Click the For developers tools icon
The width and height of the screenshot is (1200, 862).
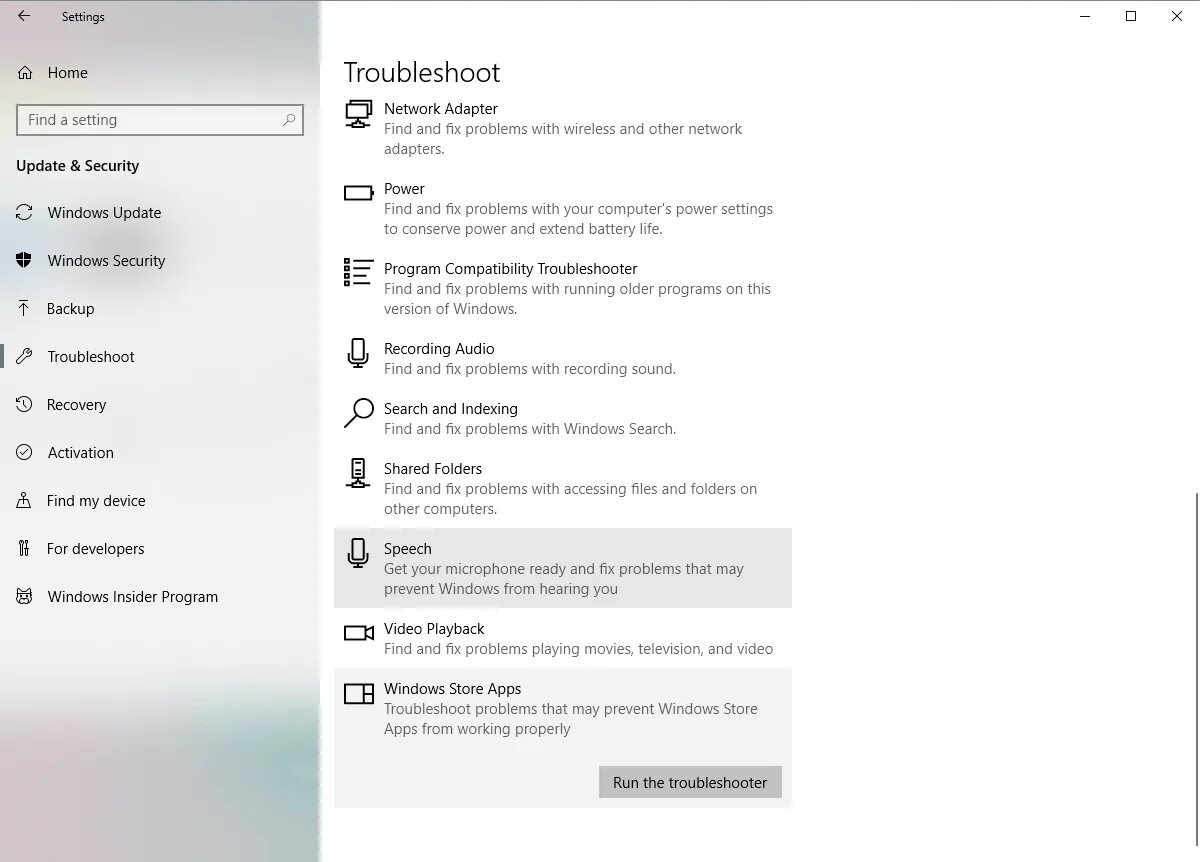tap(25, 548)
